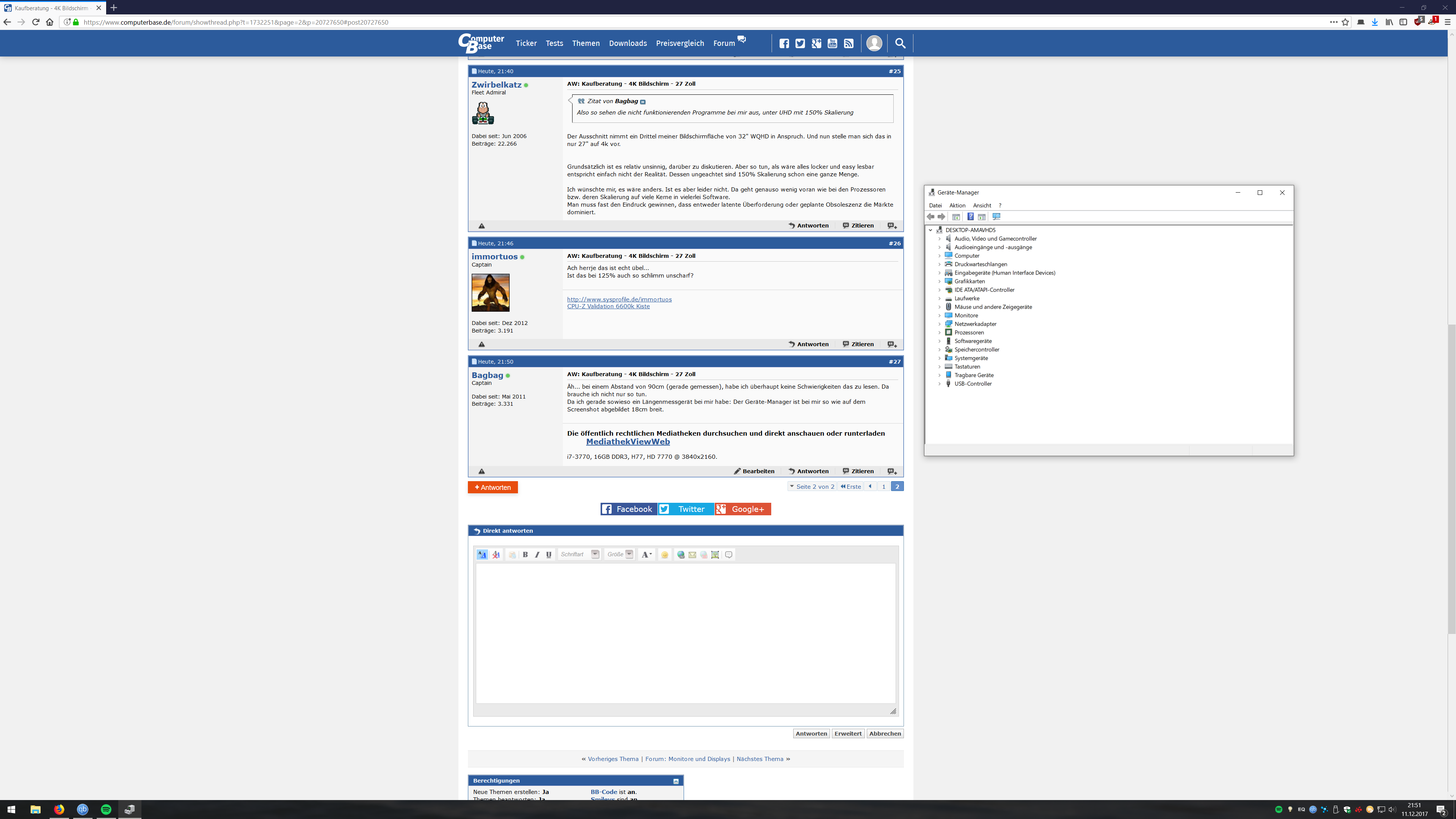Toggle bold formatting in reply editor
Viewport: 1456px width, 819px height.
(x=525, y=554)
